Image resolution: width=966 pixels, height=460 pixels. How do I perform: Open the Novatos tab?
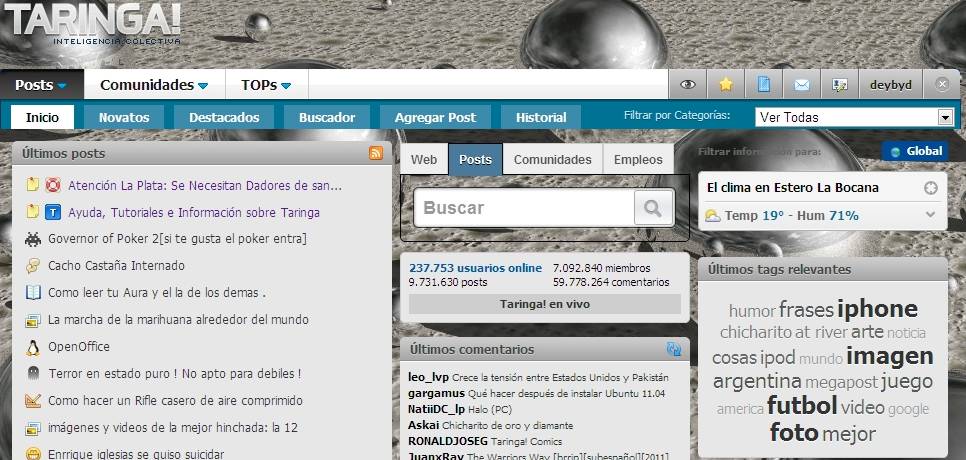coord(124,118)
